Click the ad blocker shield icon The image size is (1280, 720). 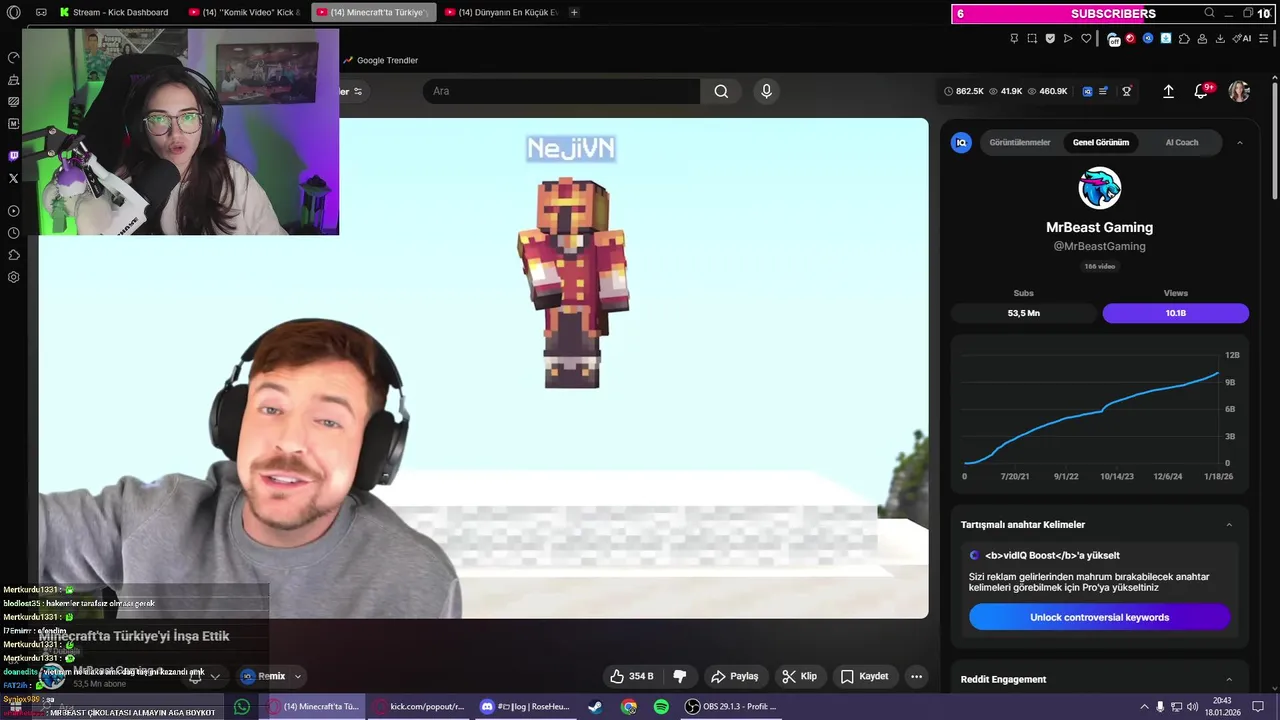pos(1050,39)
